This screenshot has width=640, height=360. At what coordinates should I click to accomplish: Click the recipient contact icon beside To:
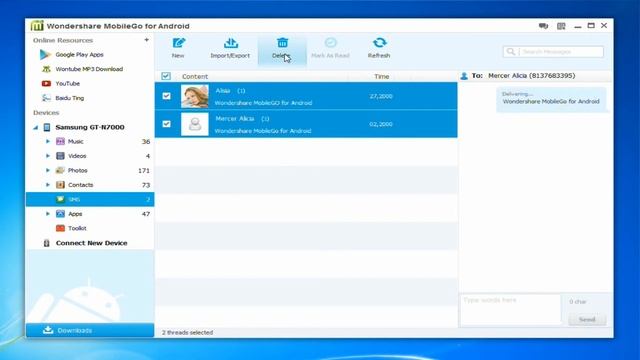click(x=464, y=76)
